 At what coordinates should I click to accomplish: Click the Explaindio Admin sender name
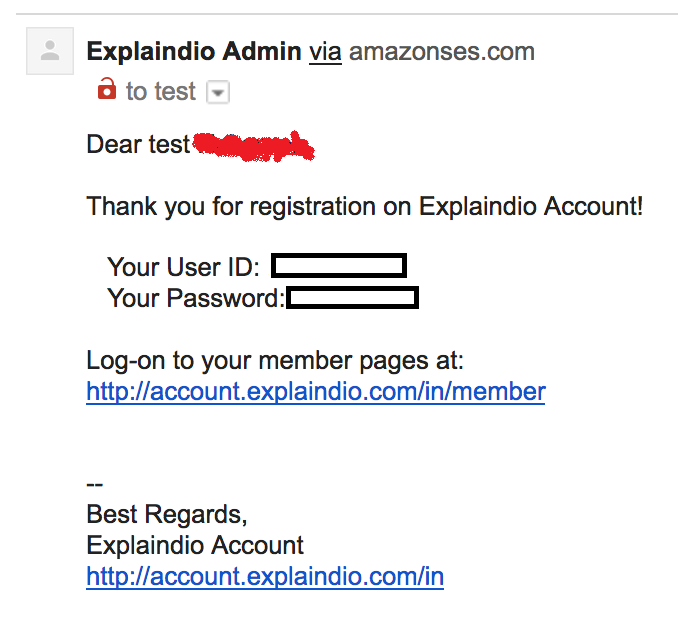point(194,51)
